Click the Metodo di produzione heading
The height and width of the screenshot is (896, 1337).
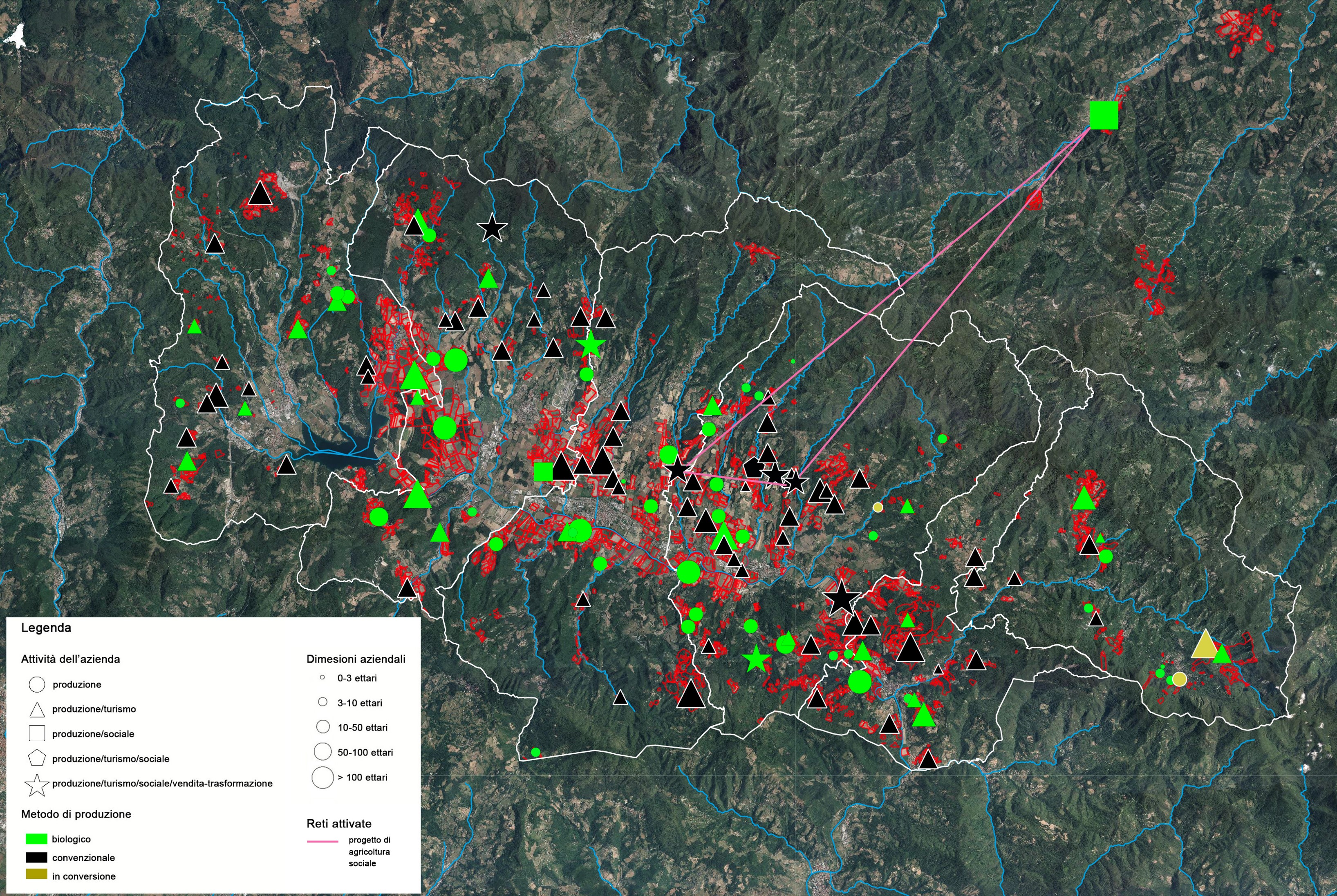[76, 814]
